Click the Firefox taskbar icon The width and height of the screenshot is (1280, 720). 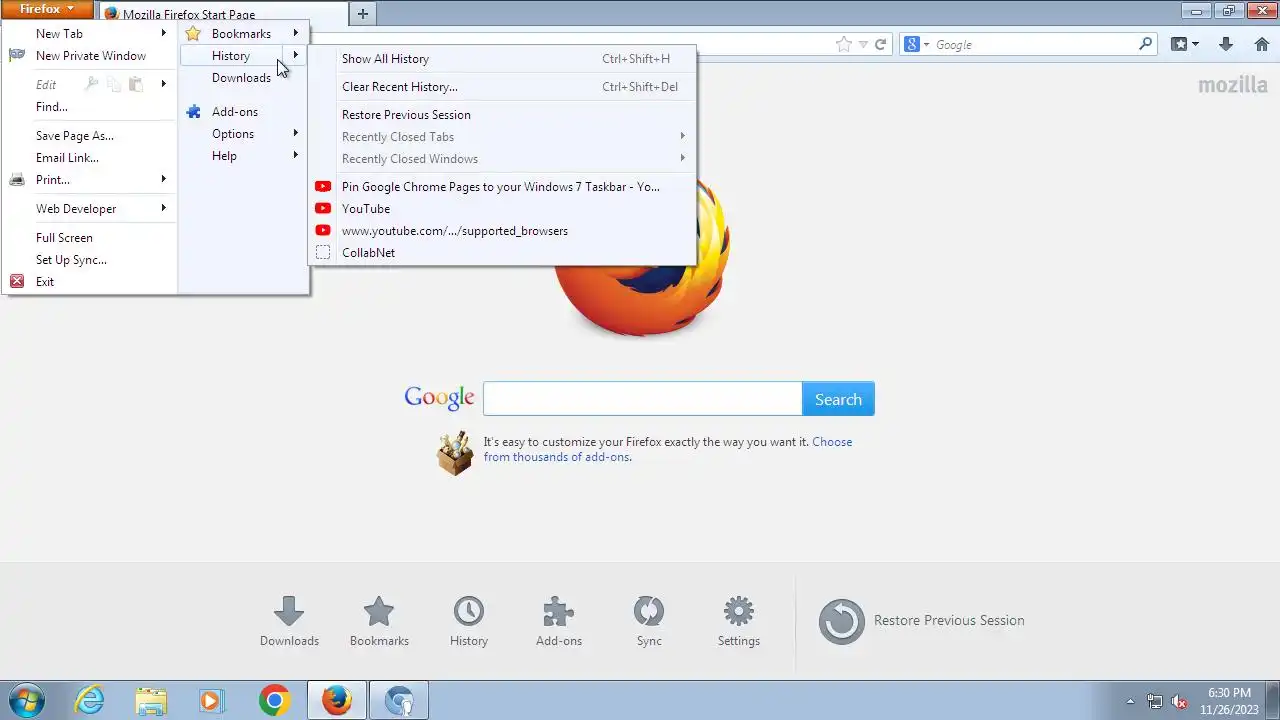tap(336, 700)
